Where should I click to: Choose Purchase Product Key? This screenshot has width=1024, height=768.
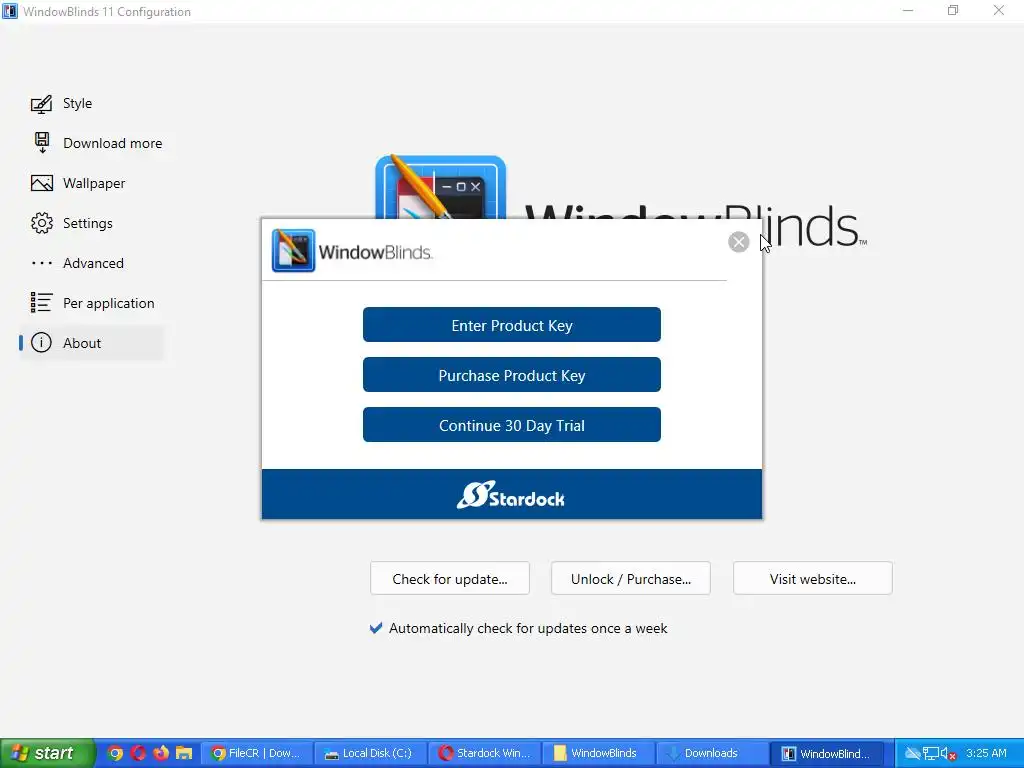click(511, 375)
